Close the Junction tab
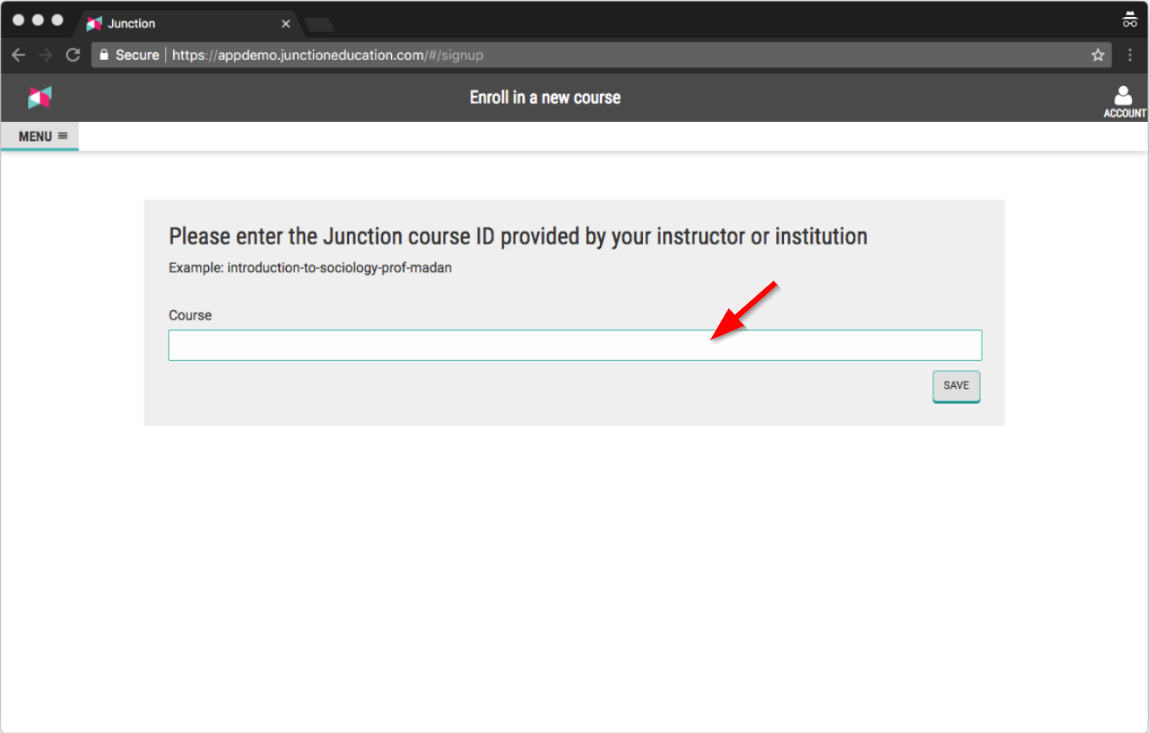 click(x=285, y=23)
